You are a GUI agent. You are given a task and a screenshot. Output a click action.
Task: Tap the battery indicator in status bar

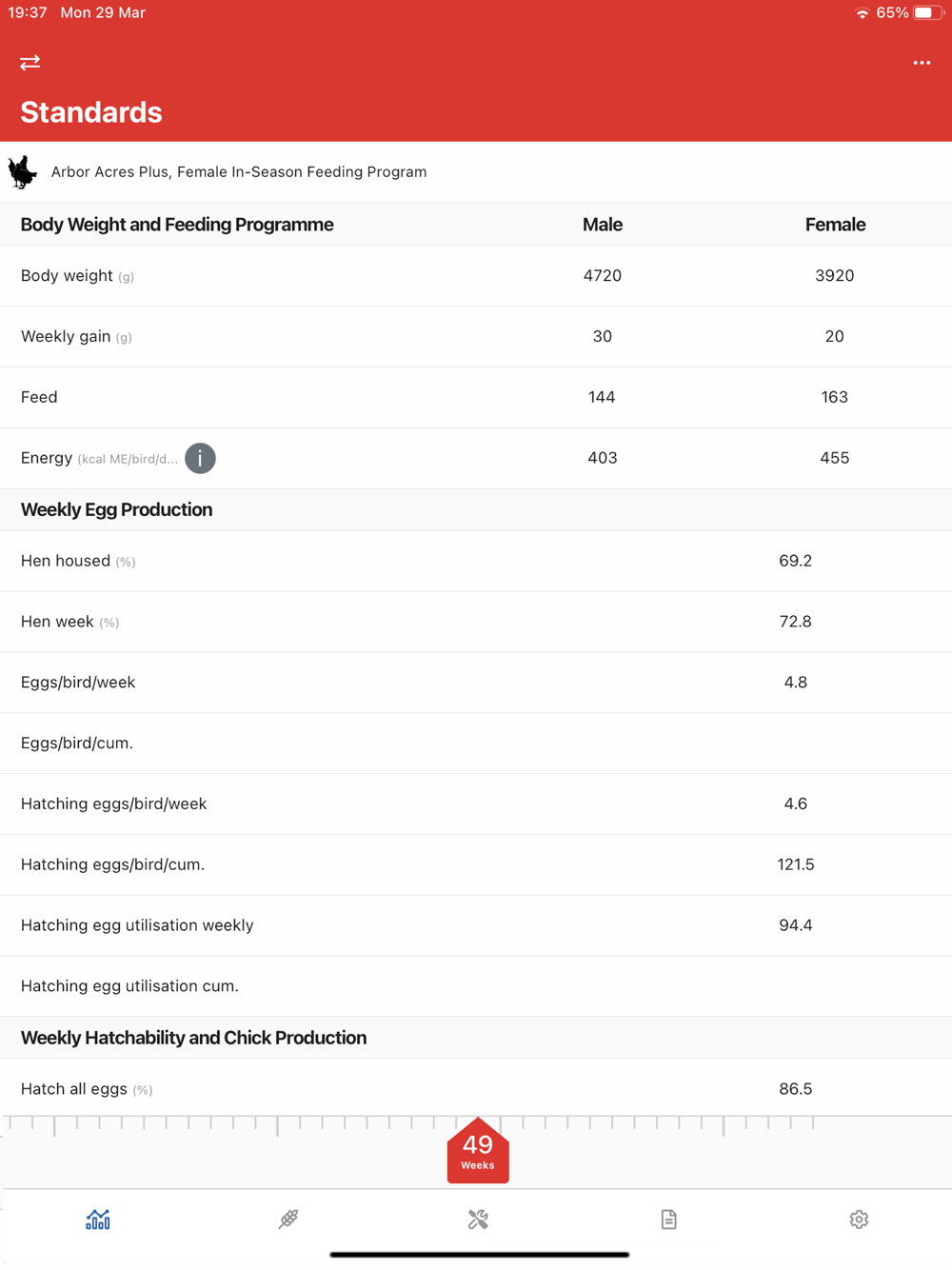[926, 13]
